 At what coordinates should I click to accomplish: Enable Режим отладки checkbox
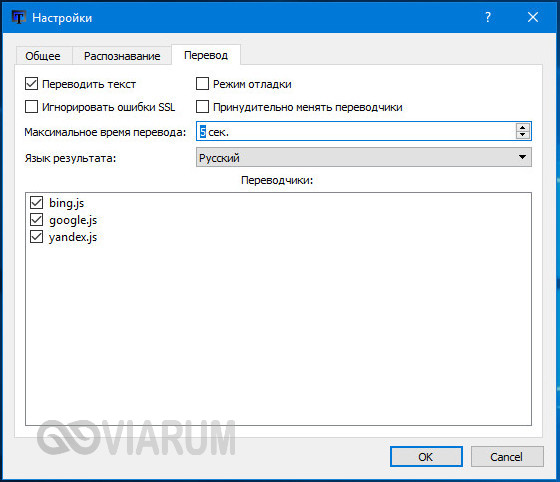tap(202, 84)
